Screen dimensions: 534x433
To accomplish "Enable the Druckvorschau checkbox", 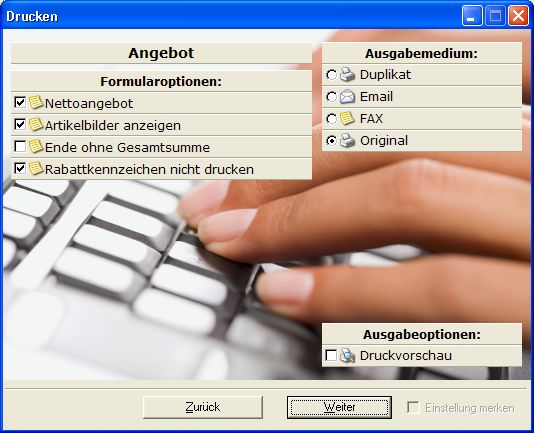I will pos(331,355).
